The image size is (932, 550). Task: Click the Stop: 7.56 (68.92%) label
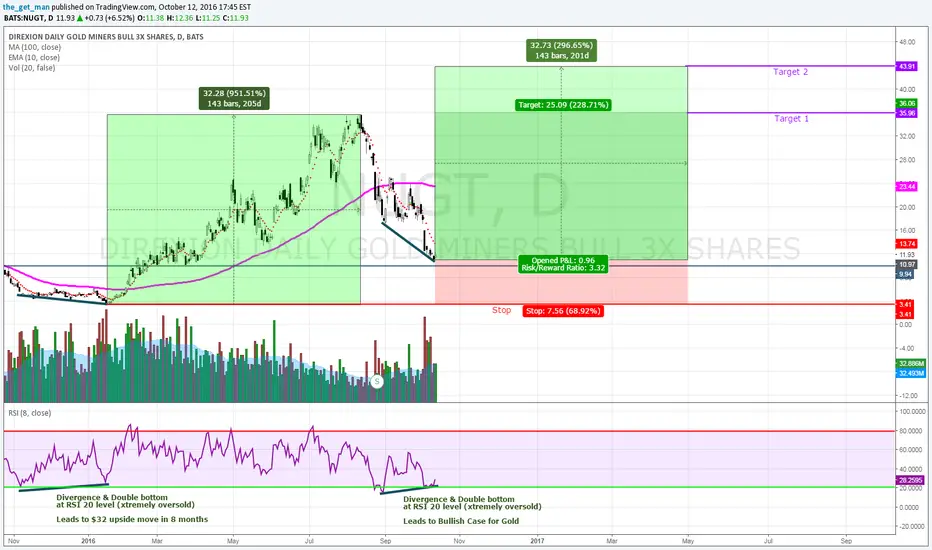(x=563, y=311)
